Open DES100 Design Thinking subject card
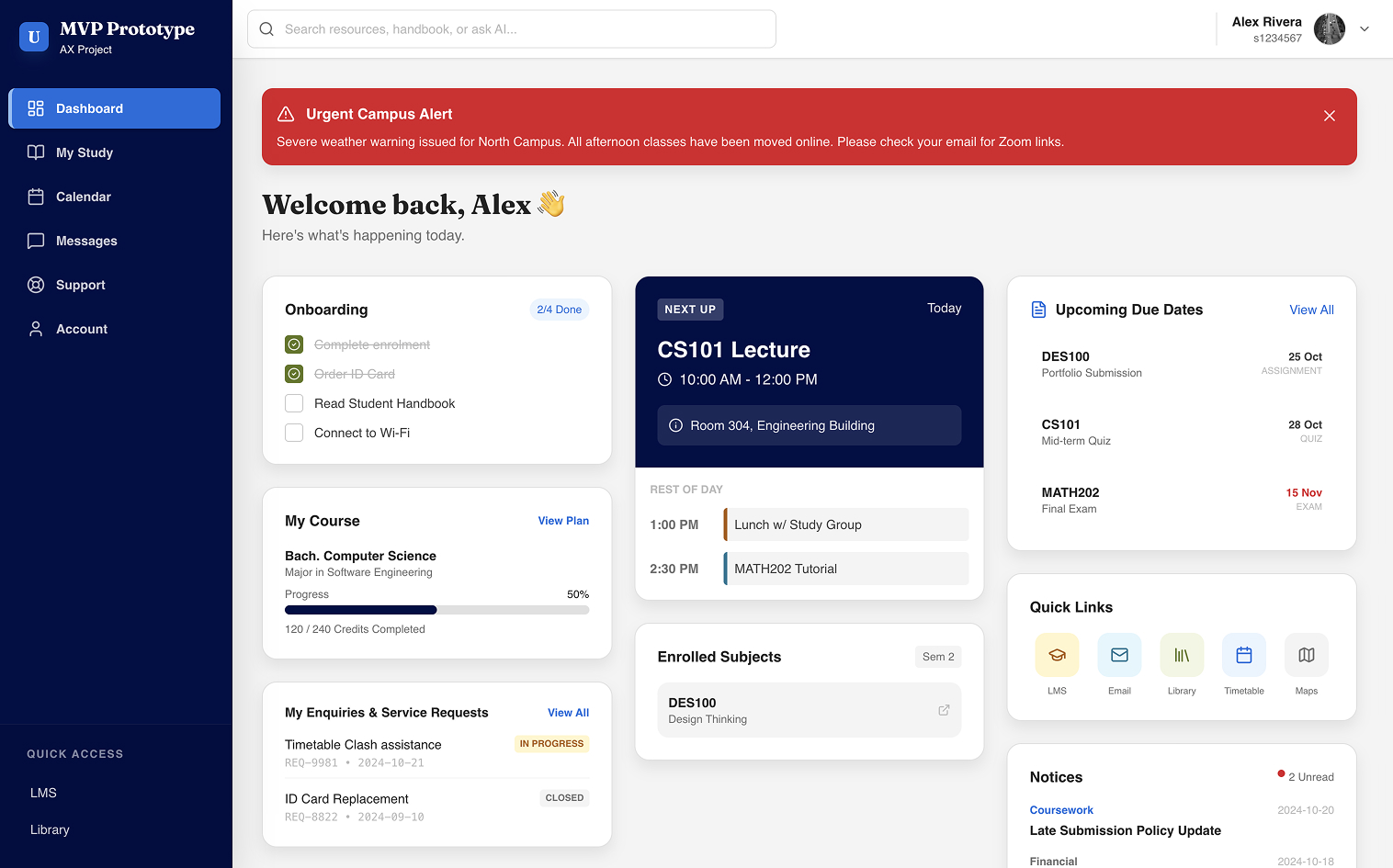This screenshot has height=868, width=1393. coord(810,710)
